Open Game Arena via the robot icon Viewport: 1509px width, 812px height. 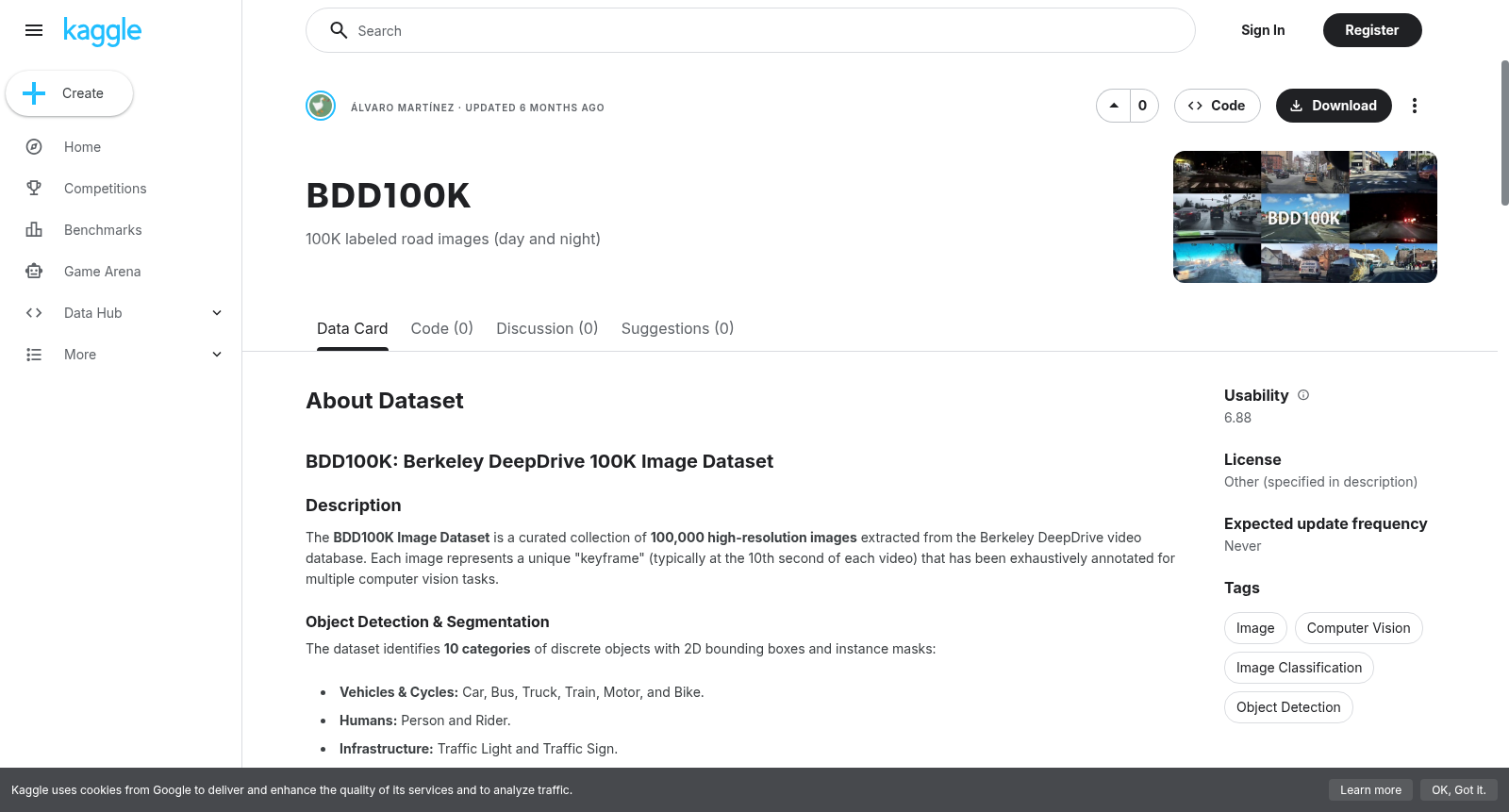(34, 272)
